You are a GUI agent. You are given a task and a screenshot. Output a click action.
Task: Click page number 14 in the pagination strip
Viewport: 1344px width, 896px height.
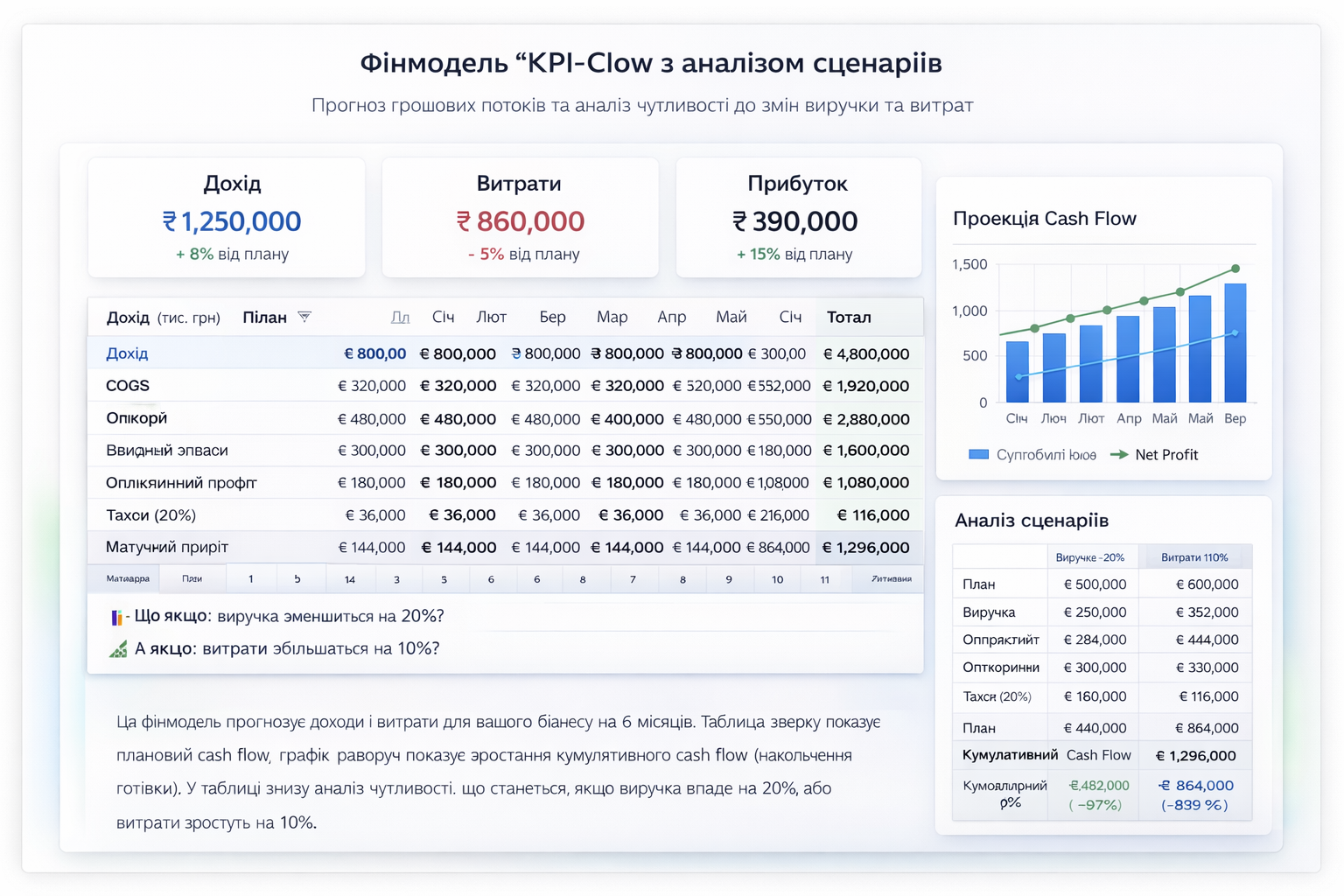(x=350, y=578)
